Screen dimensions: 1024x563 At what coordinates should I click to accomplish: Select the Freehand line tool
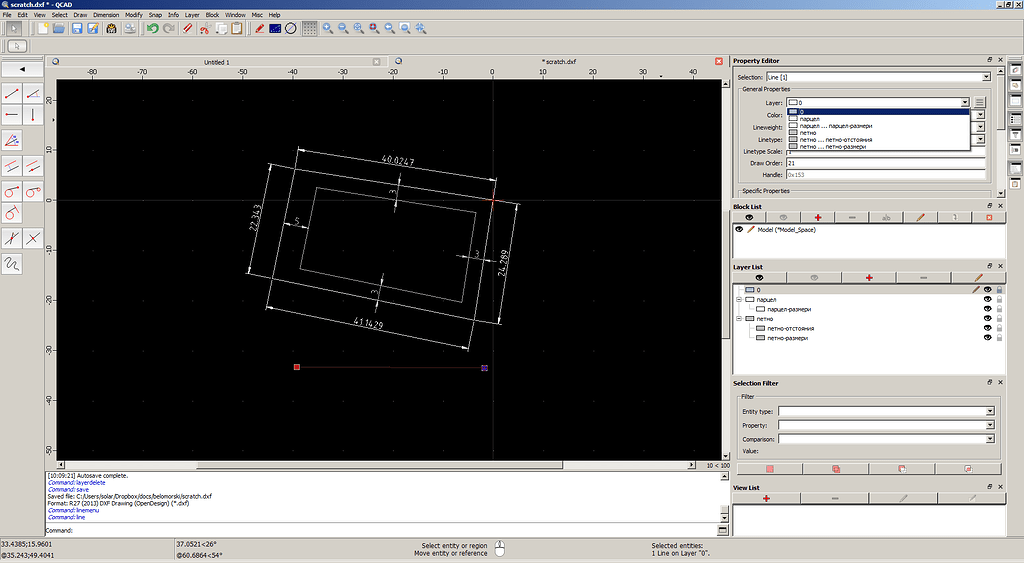pyautogui.click(x=12, y=264)
